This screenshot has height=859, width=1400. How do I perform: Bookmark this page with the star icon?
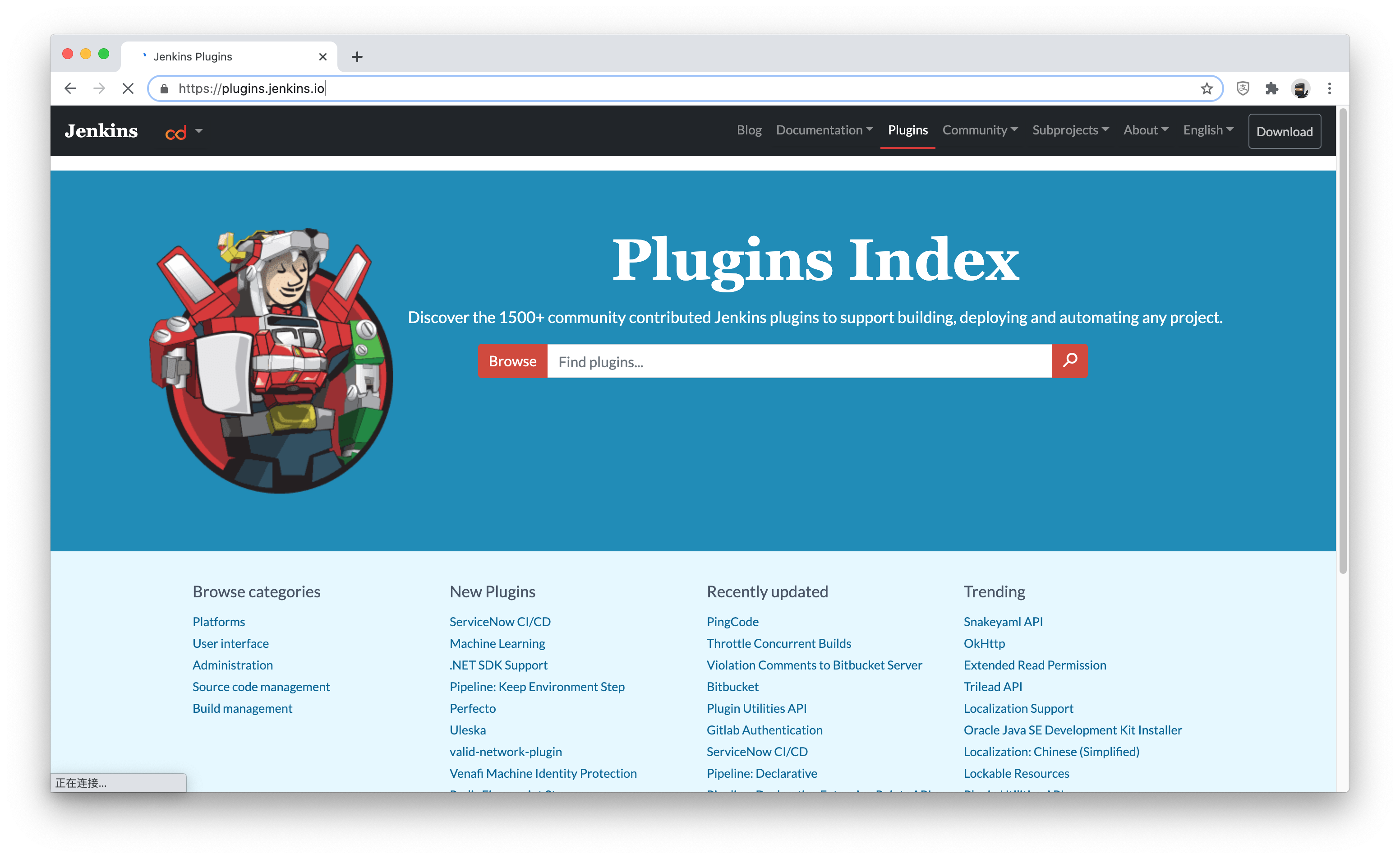(1206, 88)
